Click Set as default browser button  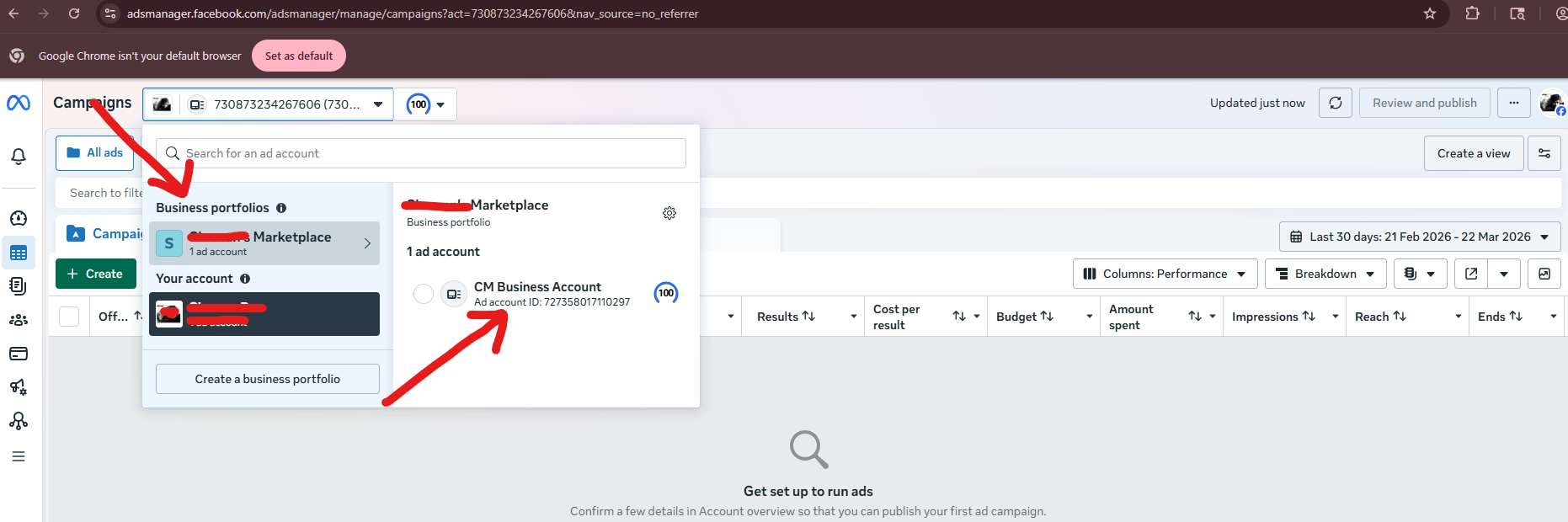298,56
